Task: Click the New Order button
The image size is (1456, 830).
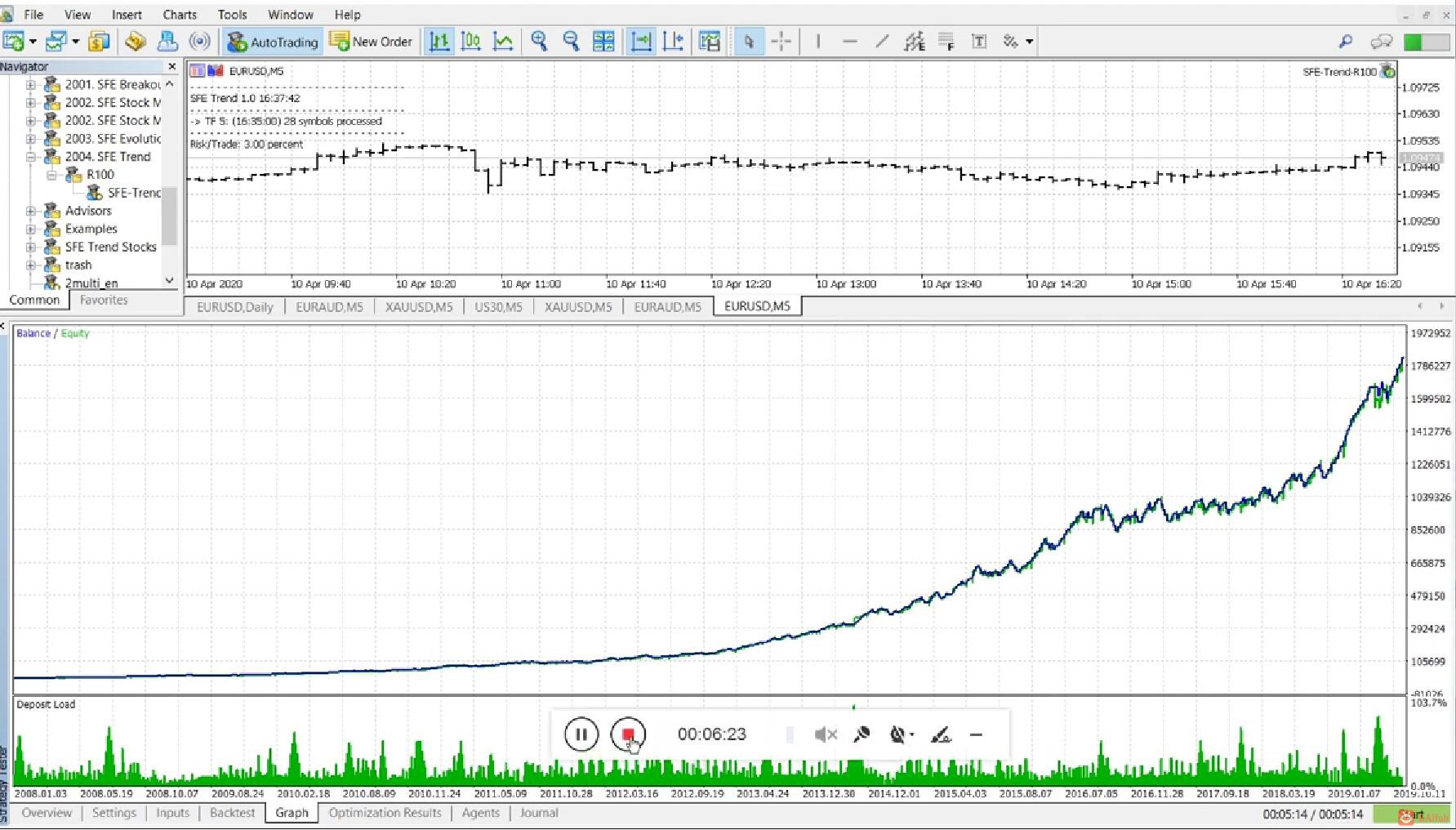Action: tap(372, 42)
